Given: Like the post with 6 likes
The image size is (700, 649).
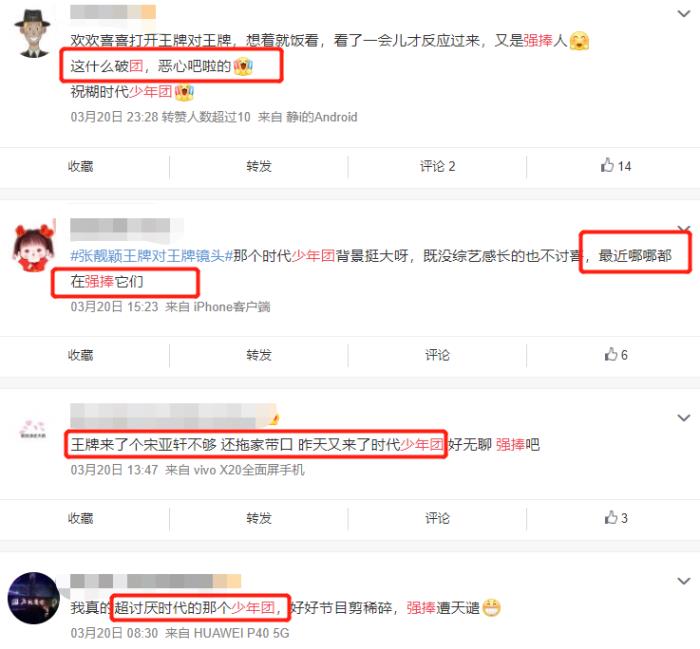Looking at the screenshot, I should coord(616,355).
